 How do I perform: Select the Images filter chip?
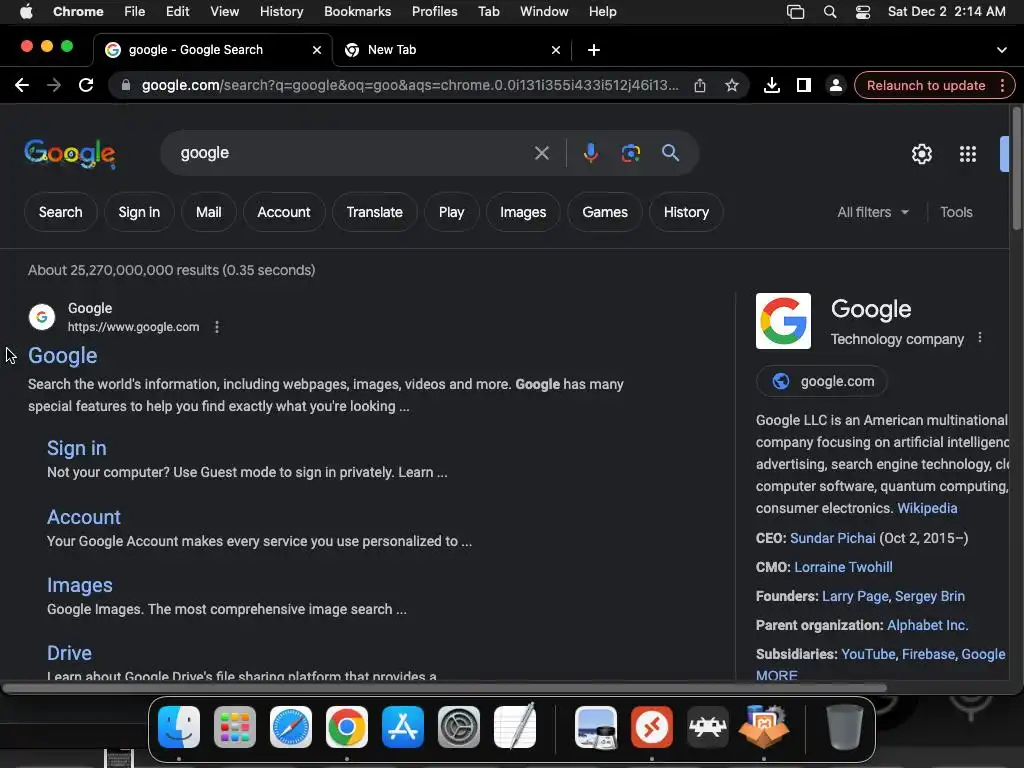coord(522,212)
